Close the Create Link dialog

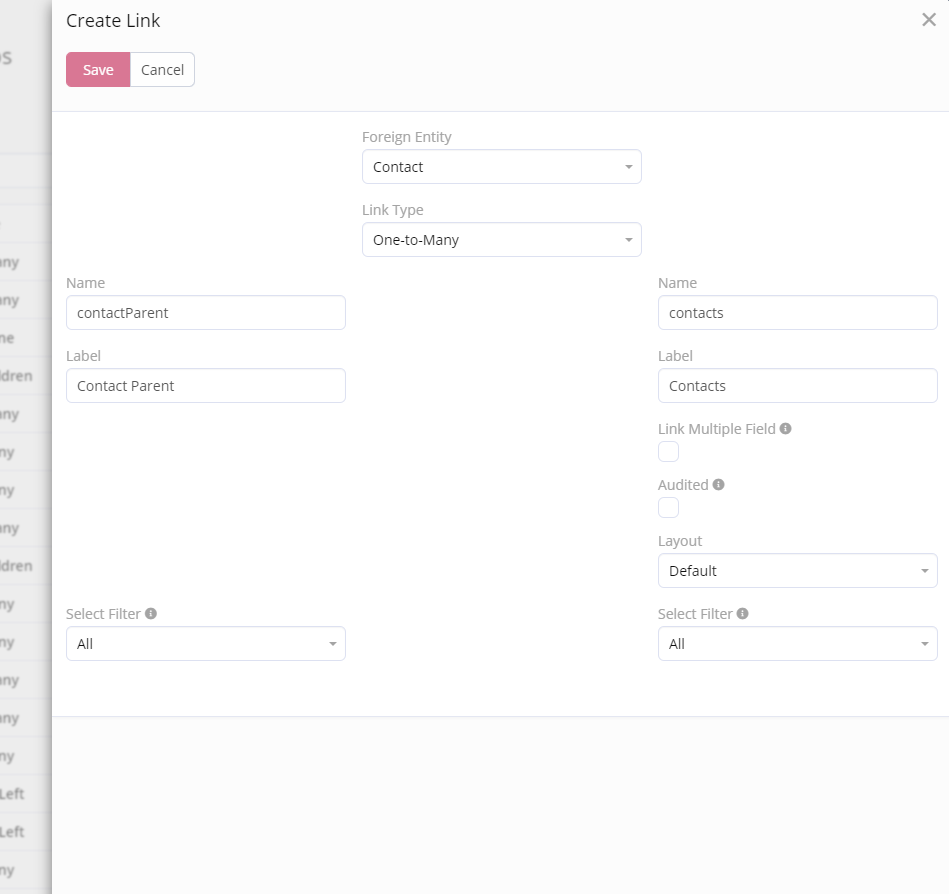click(x=928, y=20)
